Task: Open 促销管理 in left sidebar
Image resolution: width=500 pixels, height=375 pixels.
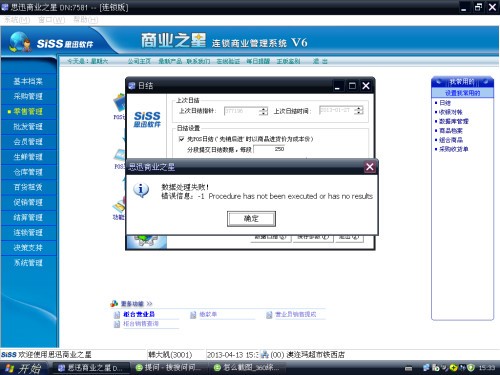Action: coord(28,202)
